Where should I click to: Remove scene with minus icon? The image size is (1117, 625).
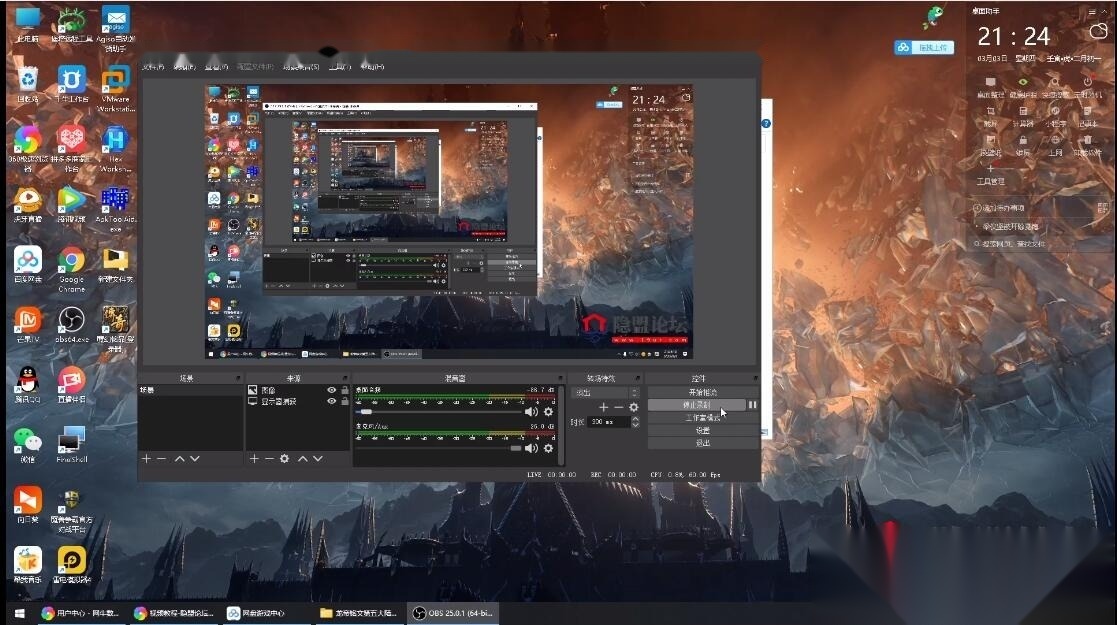click(162, 459)
